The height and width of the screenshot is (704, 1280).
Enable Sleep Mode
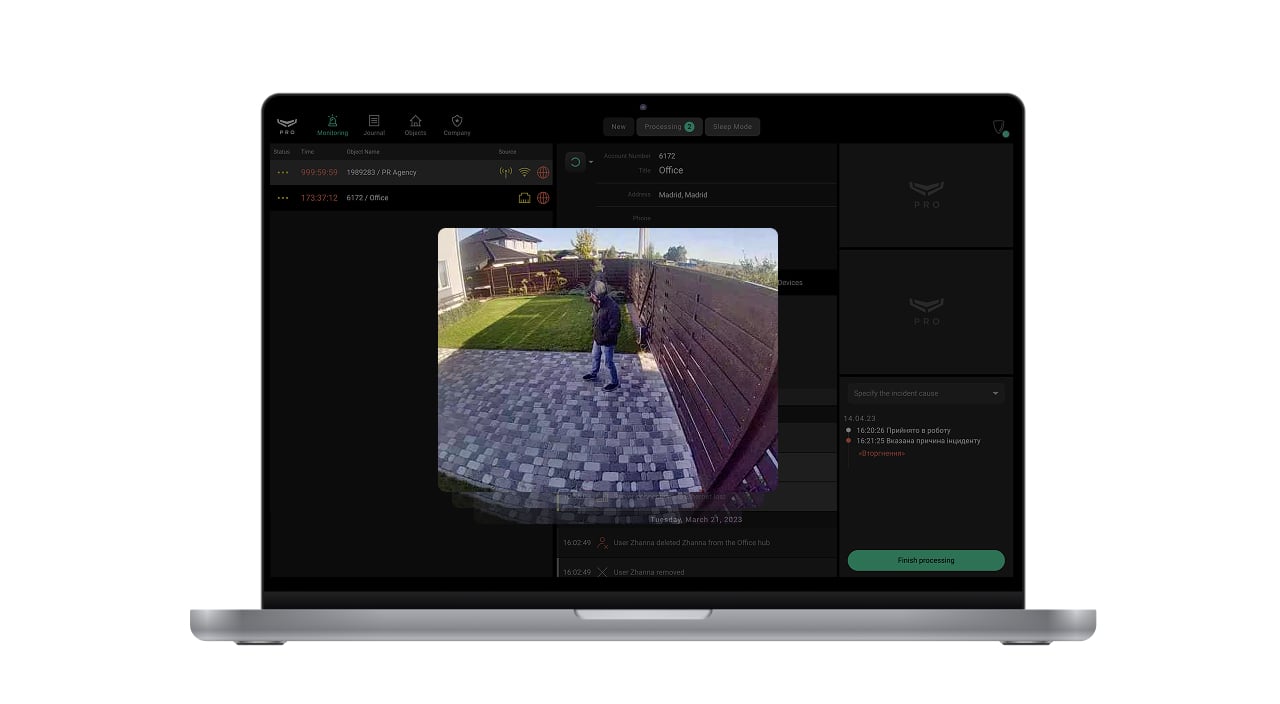(732, 127)
